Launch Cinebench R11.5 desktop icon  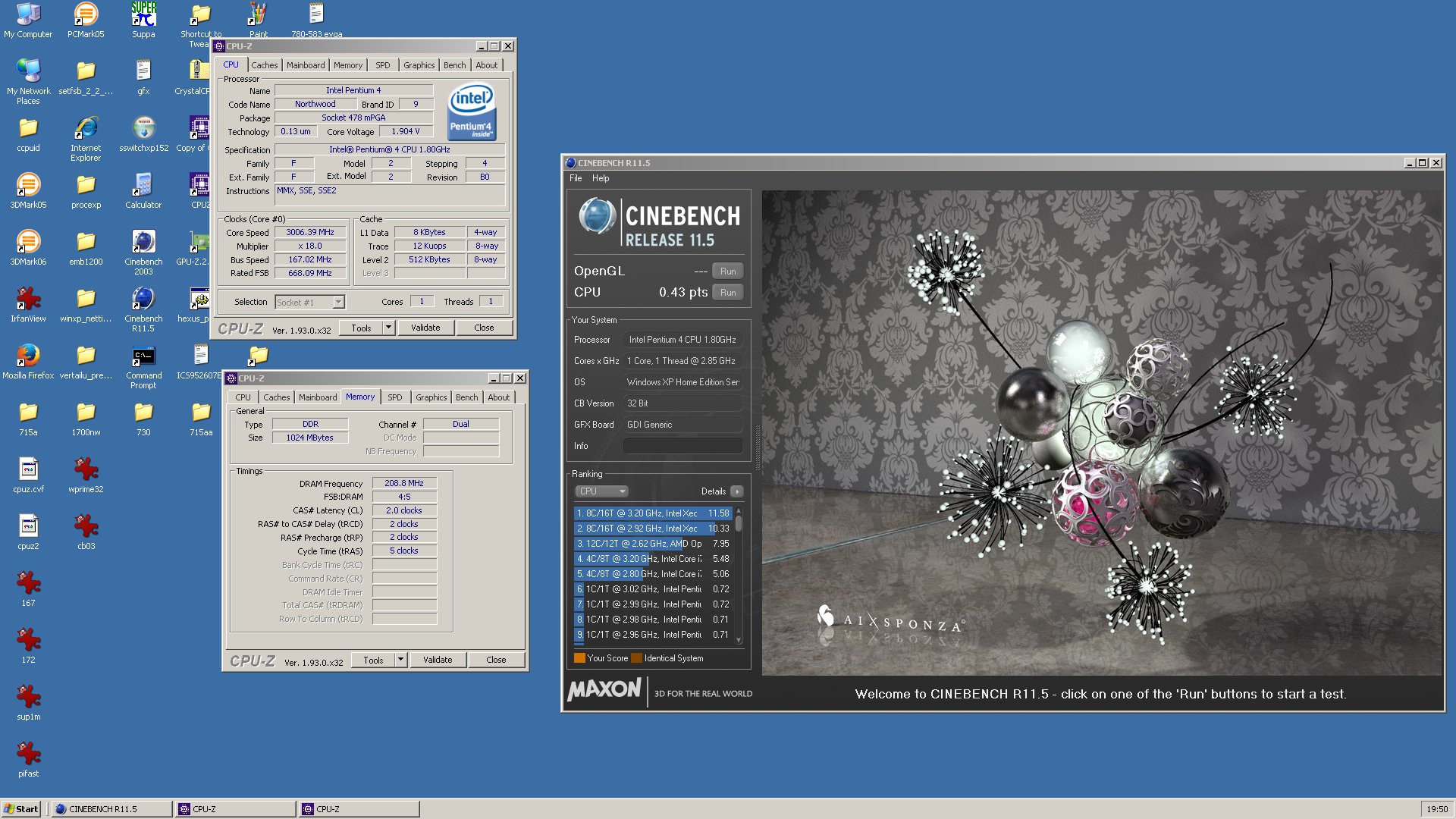[x=143, y=310]
